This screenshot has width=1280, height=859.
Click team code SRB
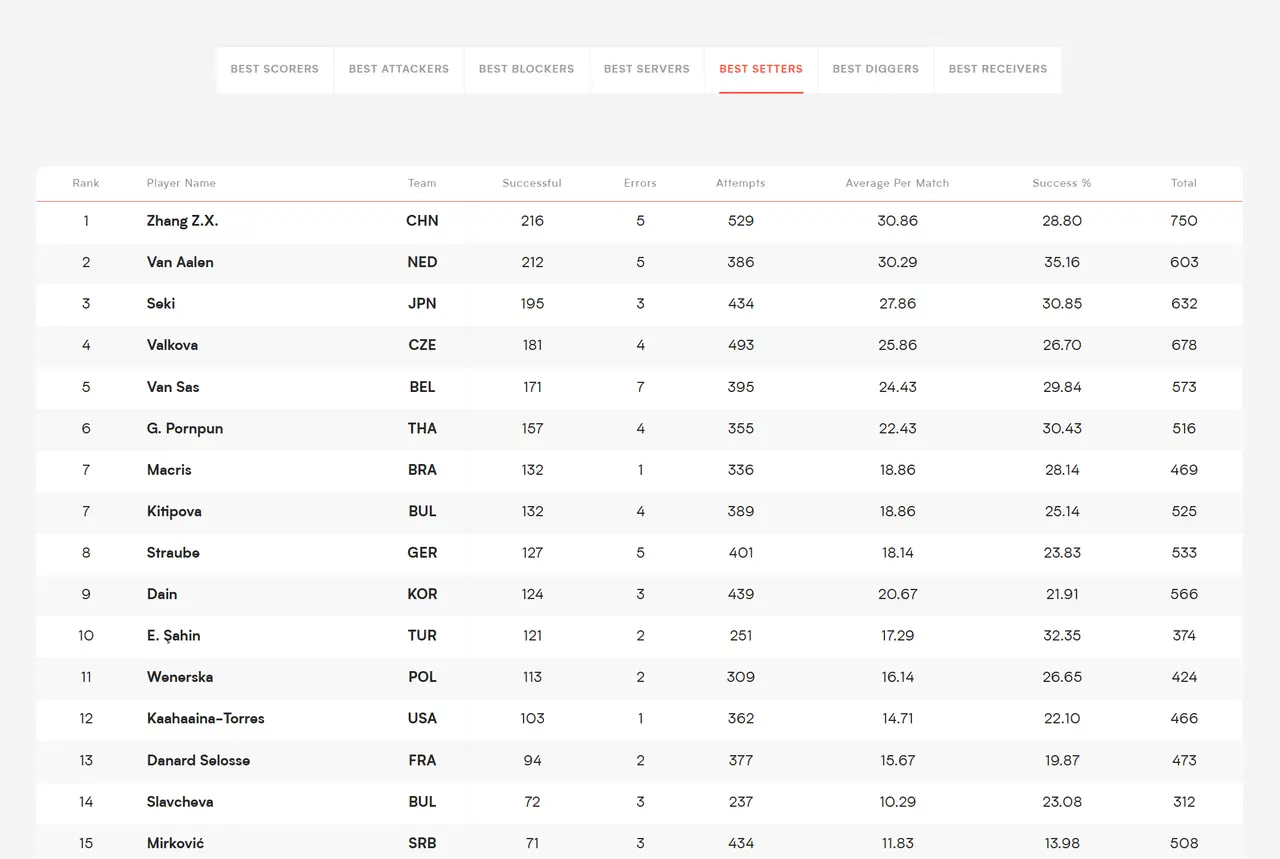pos(422,843)
